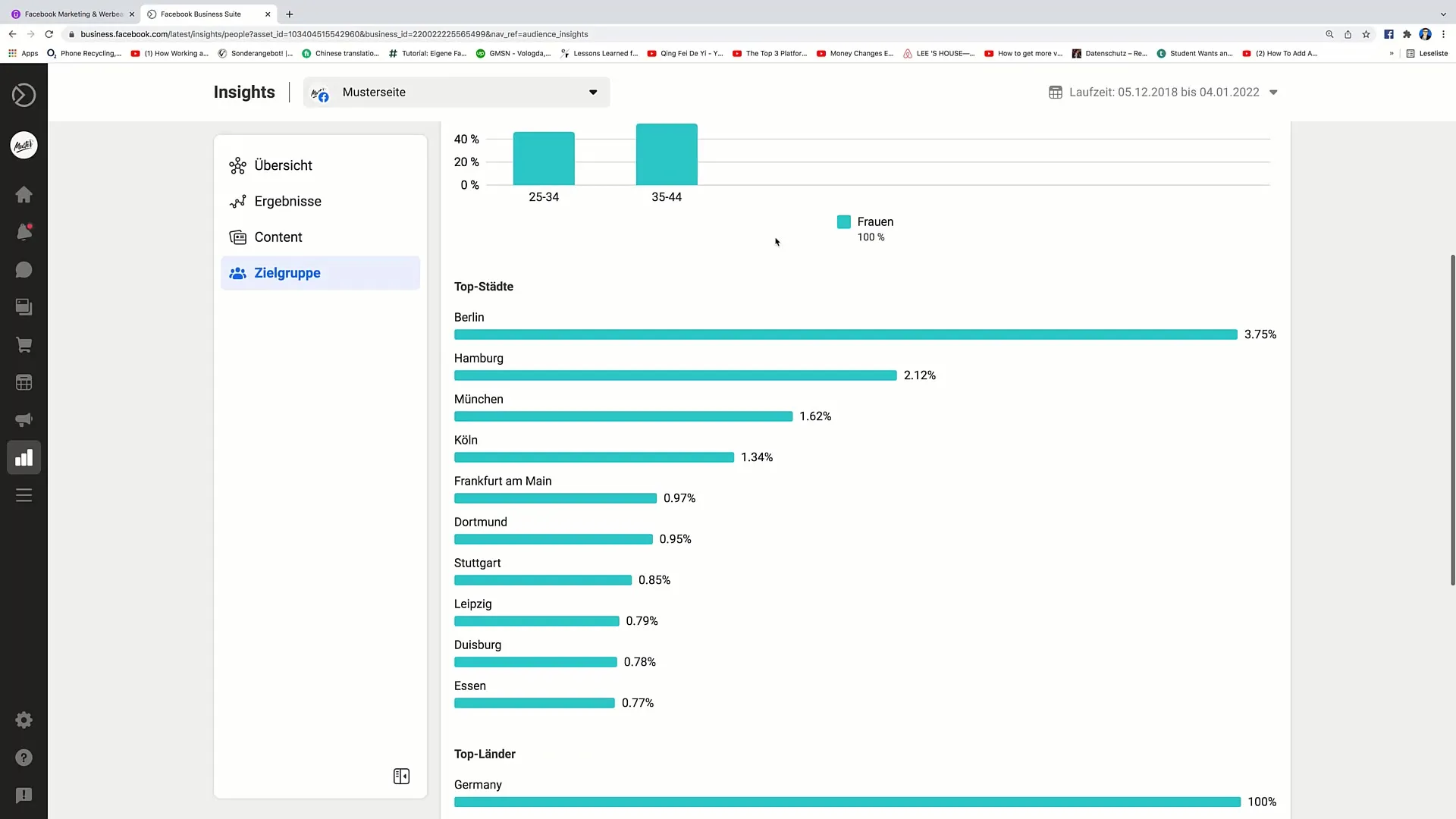Screen dimensions: 1456x819
Task: Click the notifications/alerts icon in sidebar
Action: coord(24,231)
